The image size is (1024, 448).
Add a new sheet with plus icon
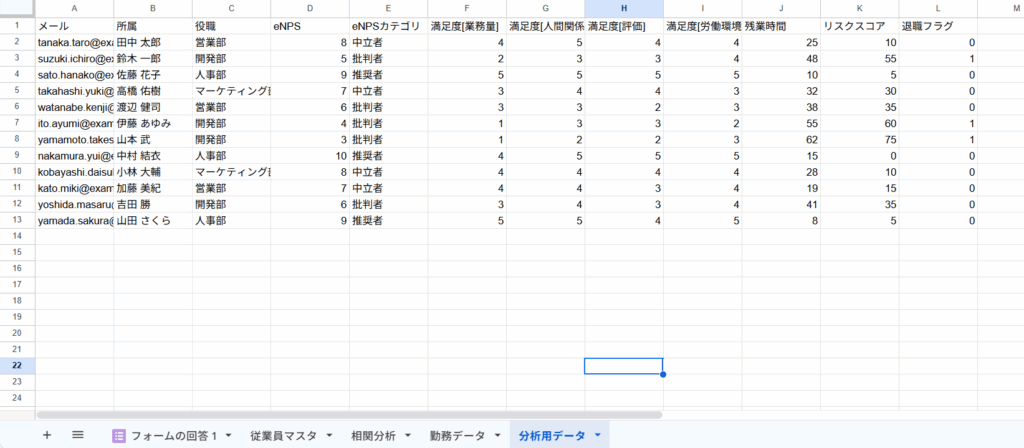pos(46,435)
